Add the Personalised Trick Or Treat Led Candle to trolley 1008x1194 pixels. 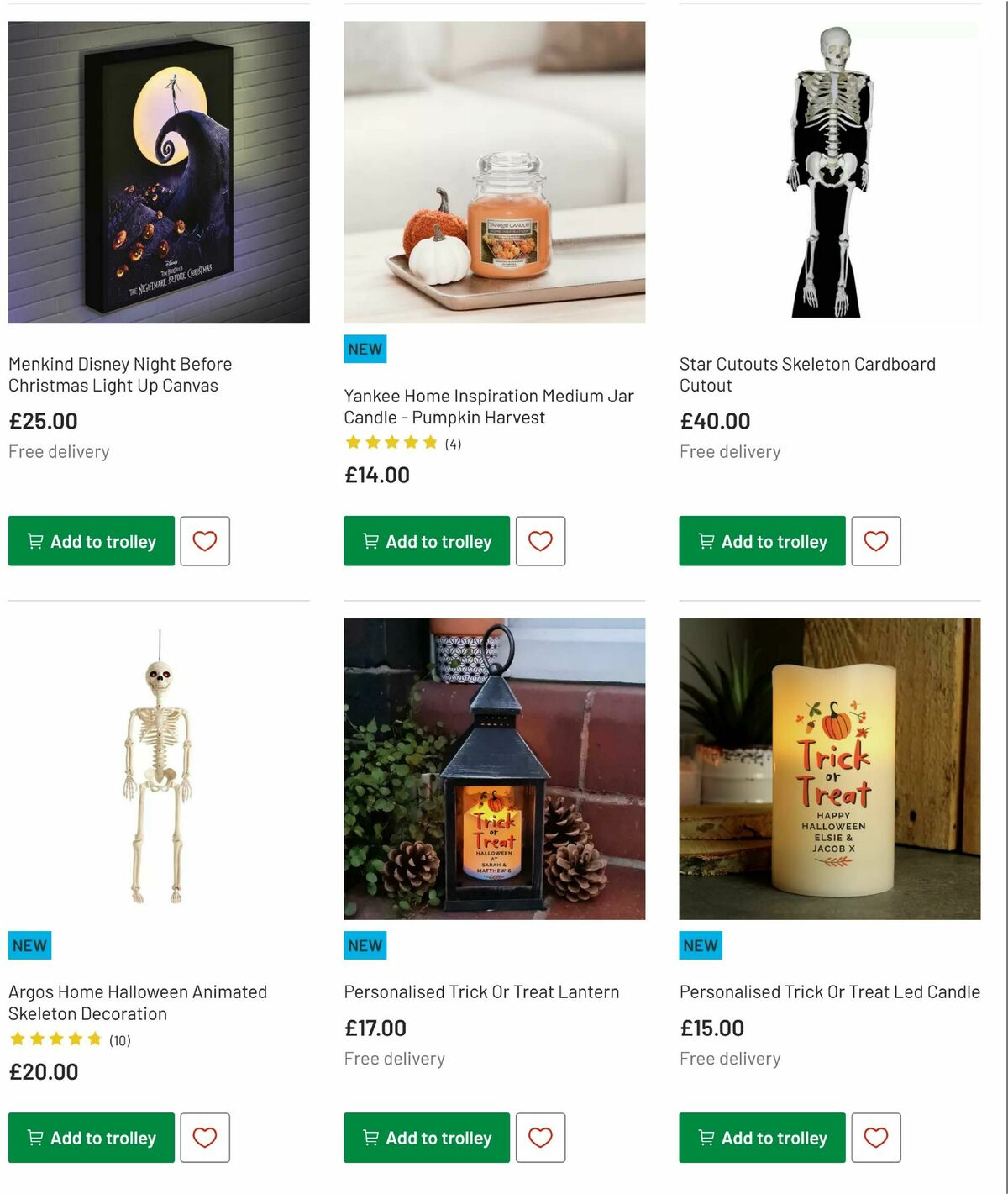[x=762, y=1138]
